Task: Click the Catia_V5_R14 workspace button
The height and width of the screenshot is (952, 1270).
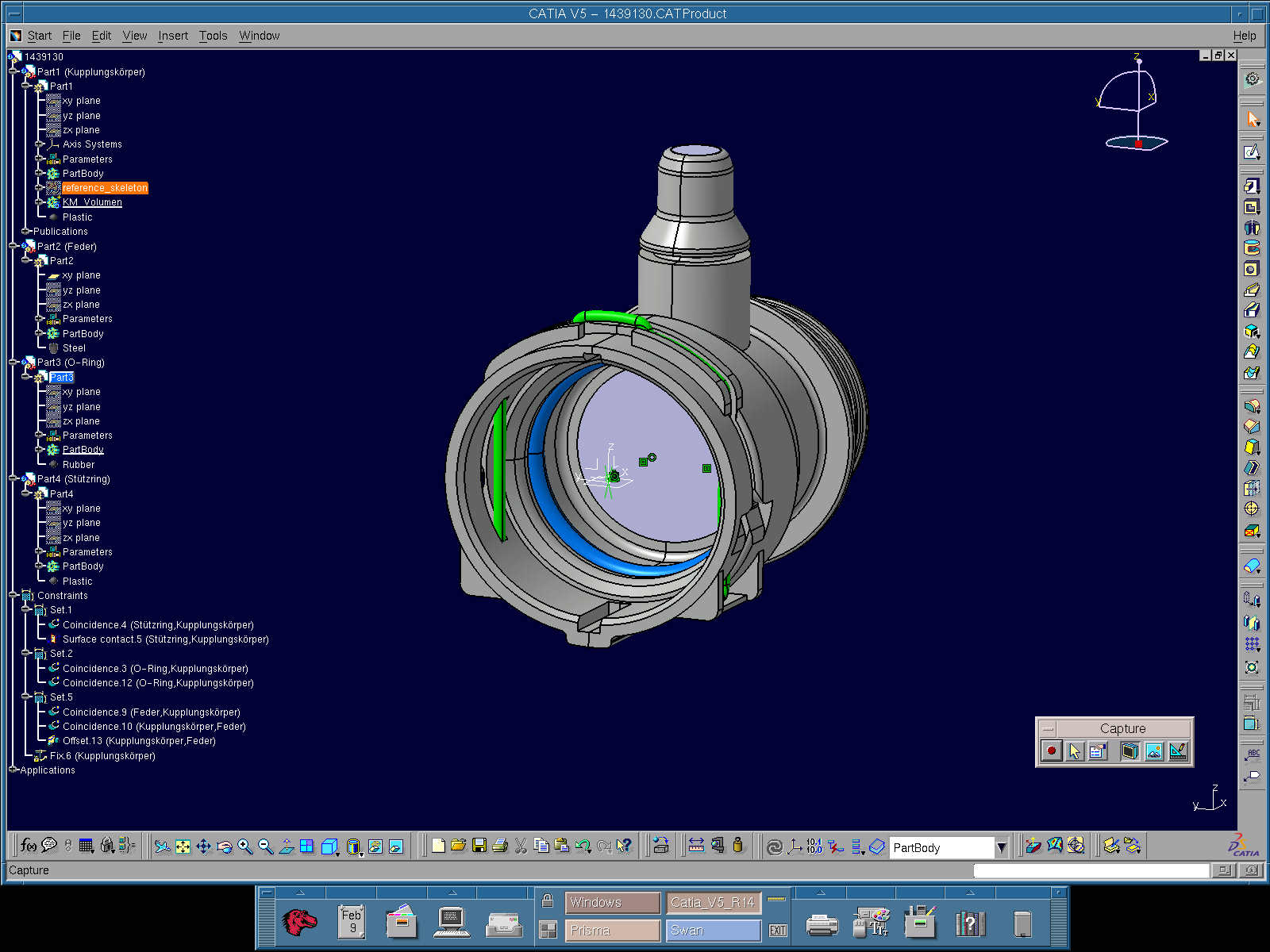Action: point(713,903)
